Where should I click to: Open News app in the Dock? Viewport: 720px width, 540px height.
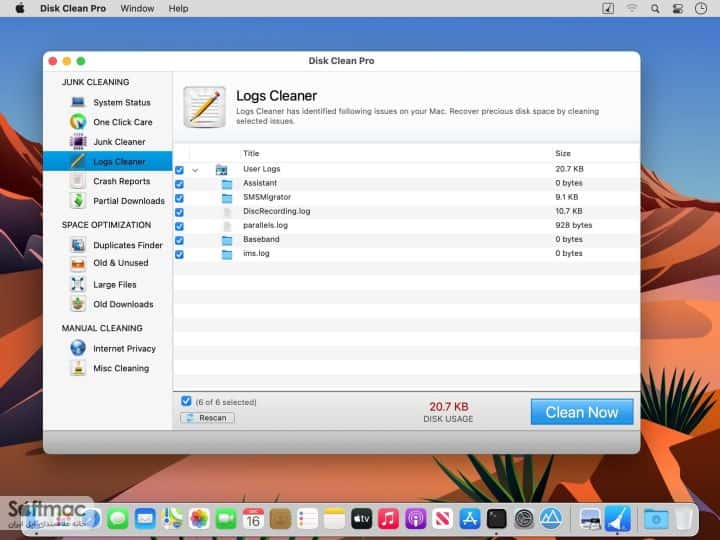(x=442, y=519)
